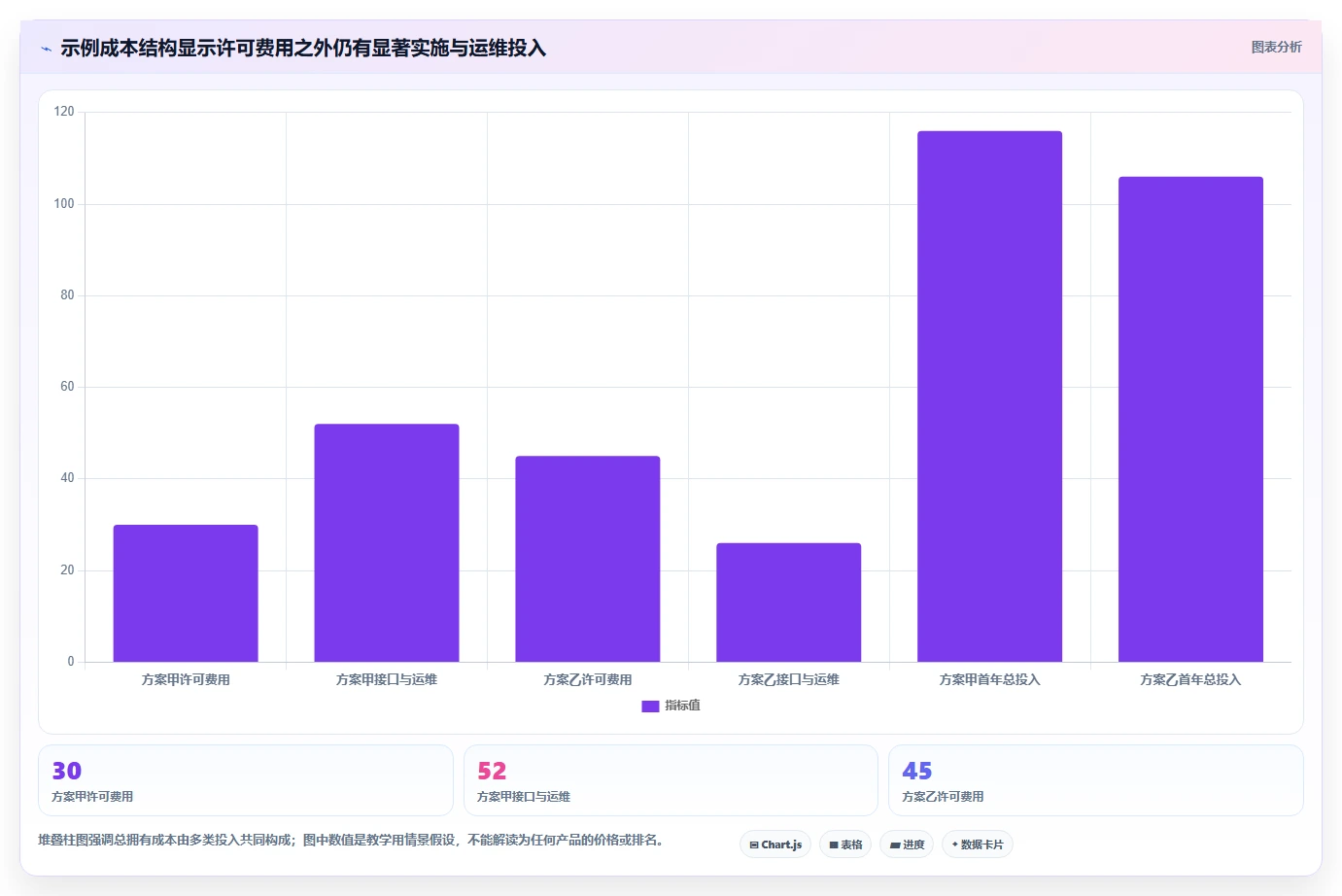Screen dimensions: 1342x896
Task: Click the lightning icon beside the chart title
Action: tap(46, 49)
